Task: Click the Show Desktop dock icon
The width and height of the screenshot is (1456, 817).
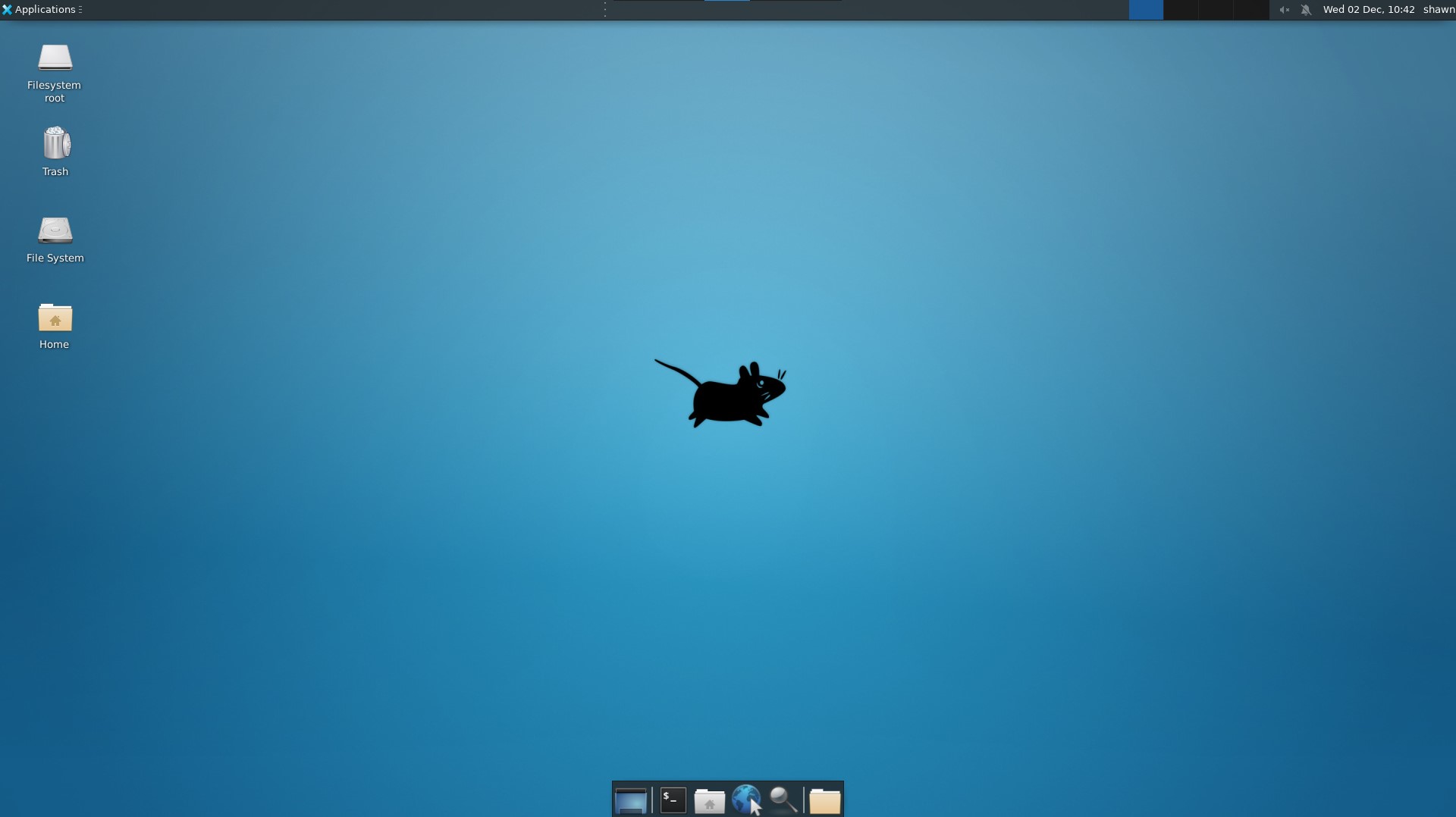Action: (631, 800)
